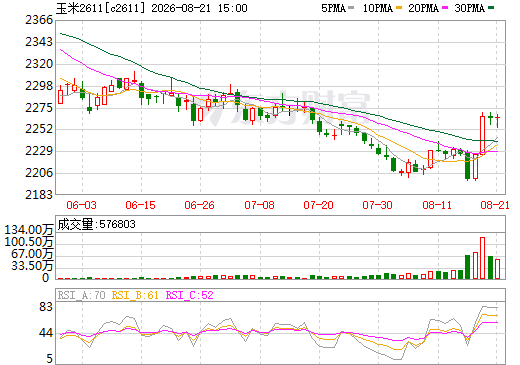Click the 20PMA magenta legend swatch
Image resolution: width=520 pixels, height=365 pixels.
[x=445, y=8]
